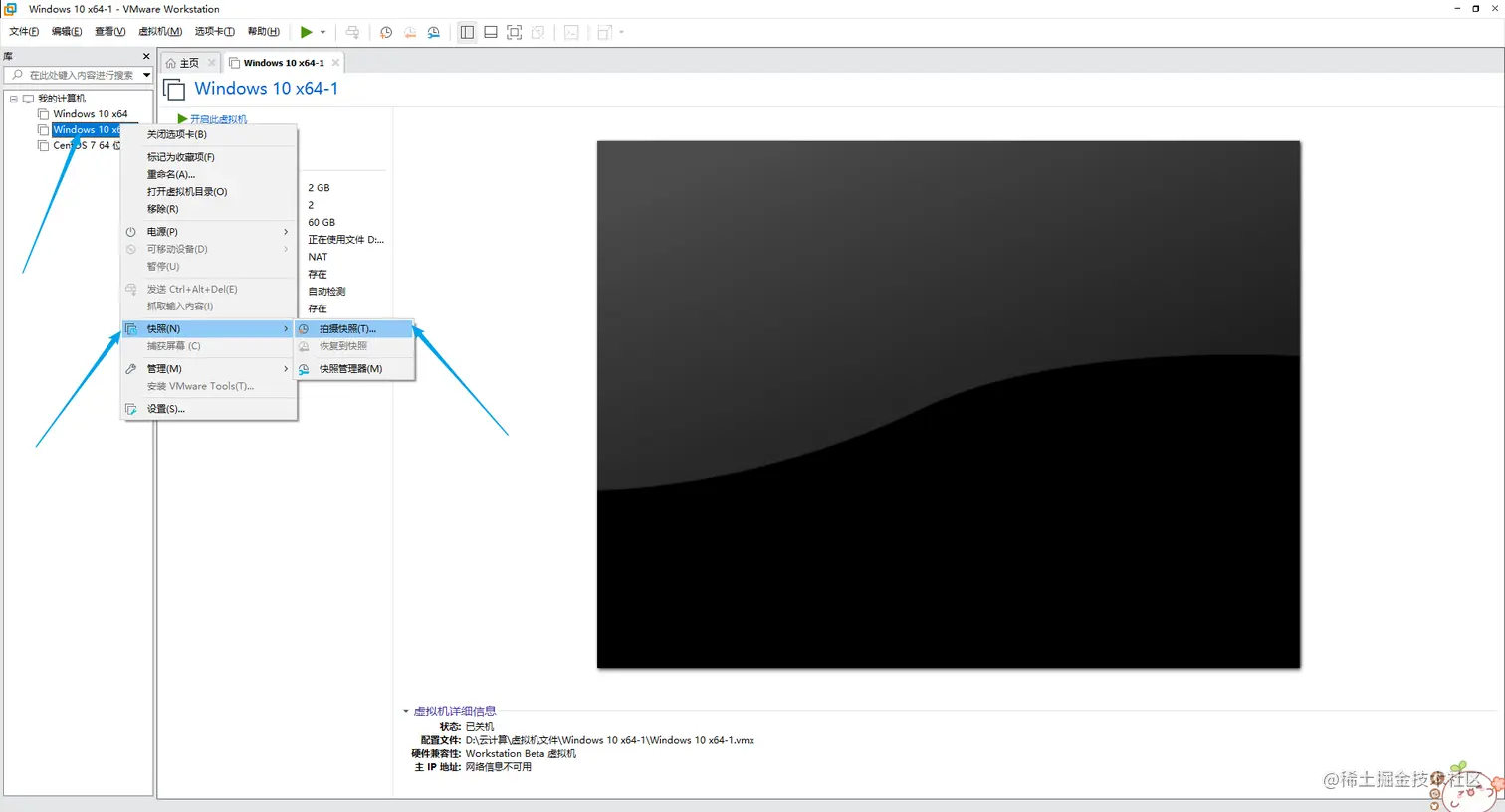Click the 2 GB memory value
This screenshot has width=1505, height=812.
[x=319, y=188]
